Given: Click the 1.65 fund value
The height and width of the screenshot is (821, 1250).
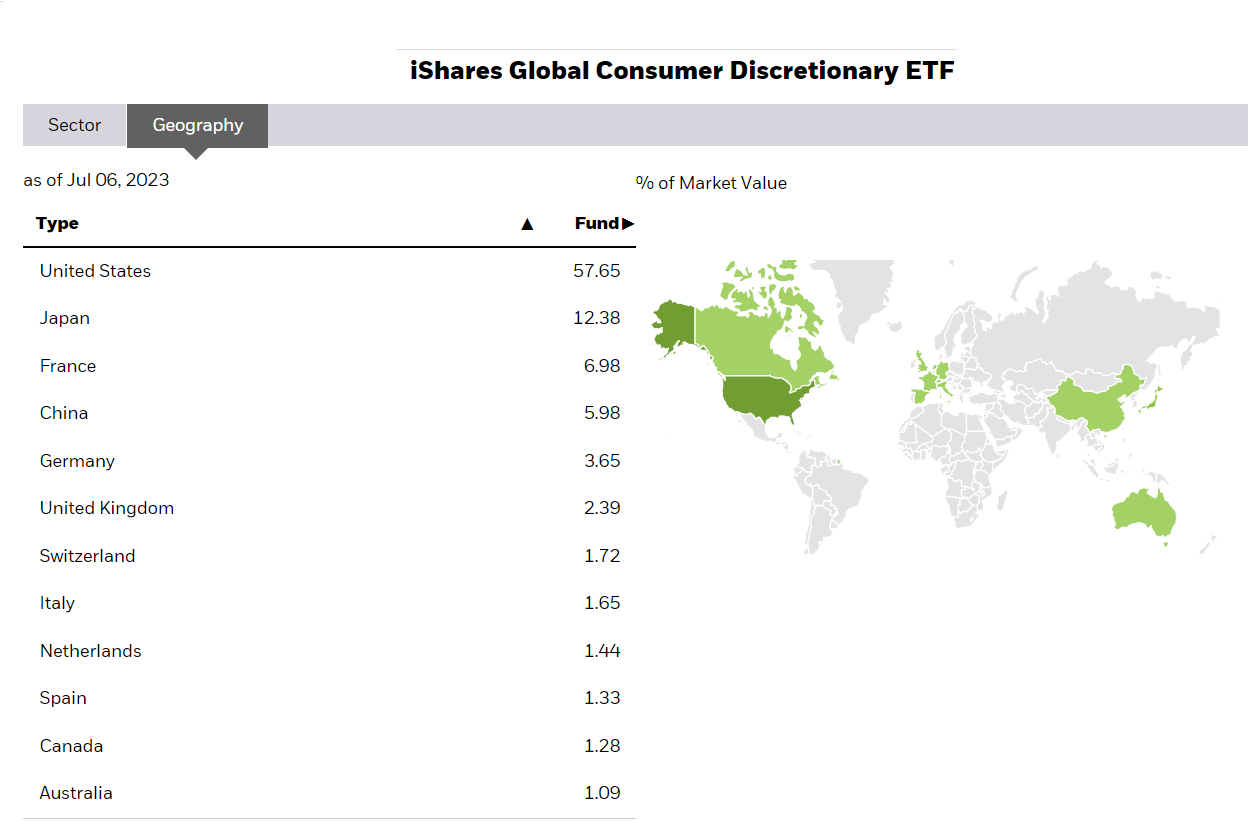Looking at the screenshot, I should 602,603.
